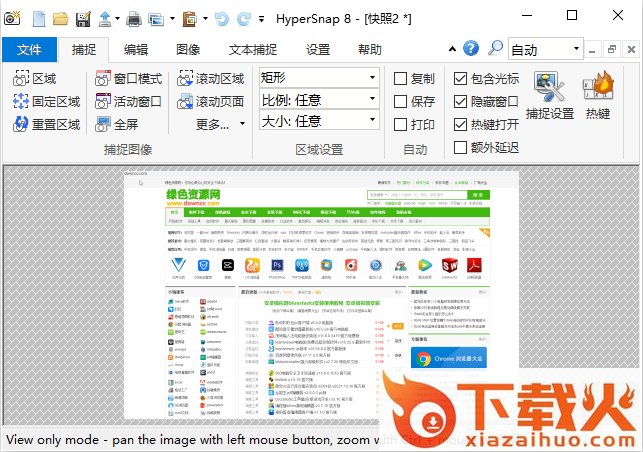Viewport: 643px width, 452px height.
Task: Save the snapshot with floppy icon
Action: [x=83, y=19]
